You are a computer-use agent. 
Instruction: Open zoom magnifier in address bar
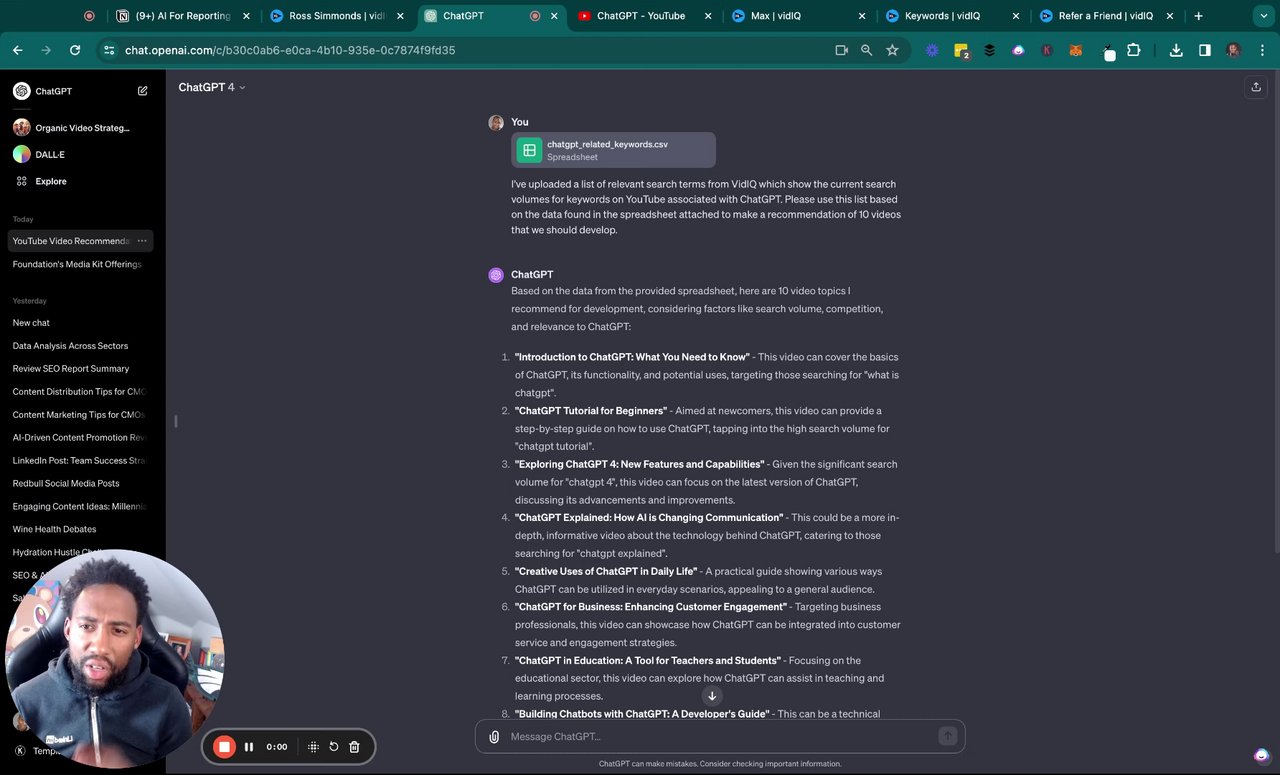tap(867, 50)
